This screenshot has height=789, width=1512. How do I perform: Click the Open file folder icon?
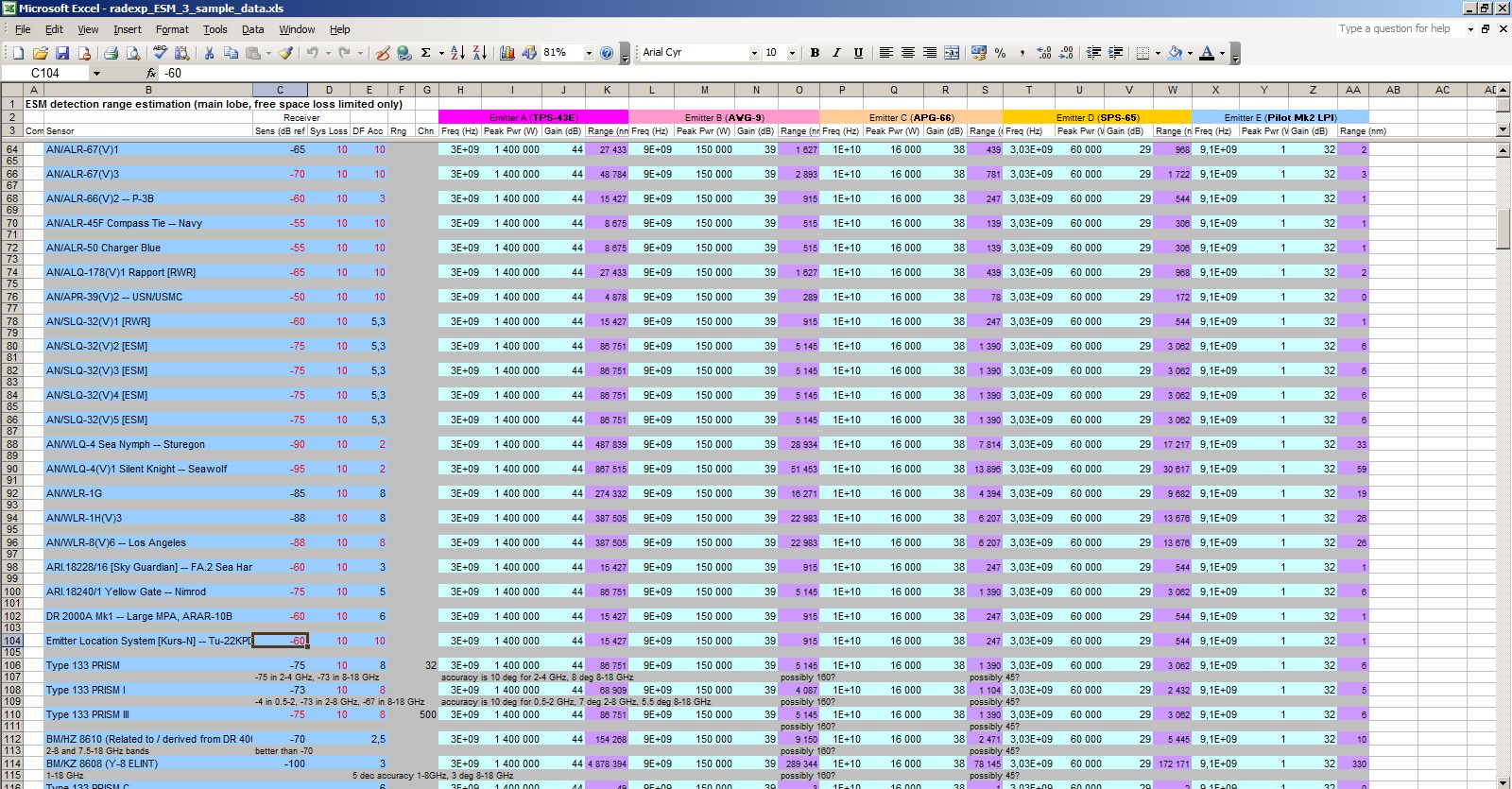[x=41, y=53]
